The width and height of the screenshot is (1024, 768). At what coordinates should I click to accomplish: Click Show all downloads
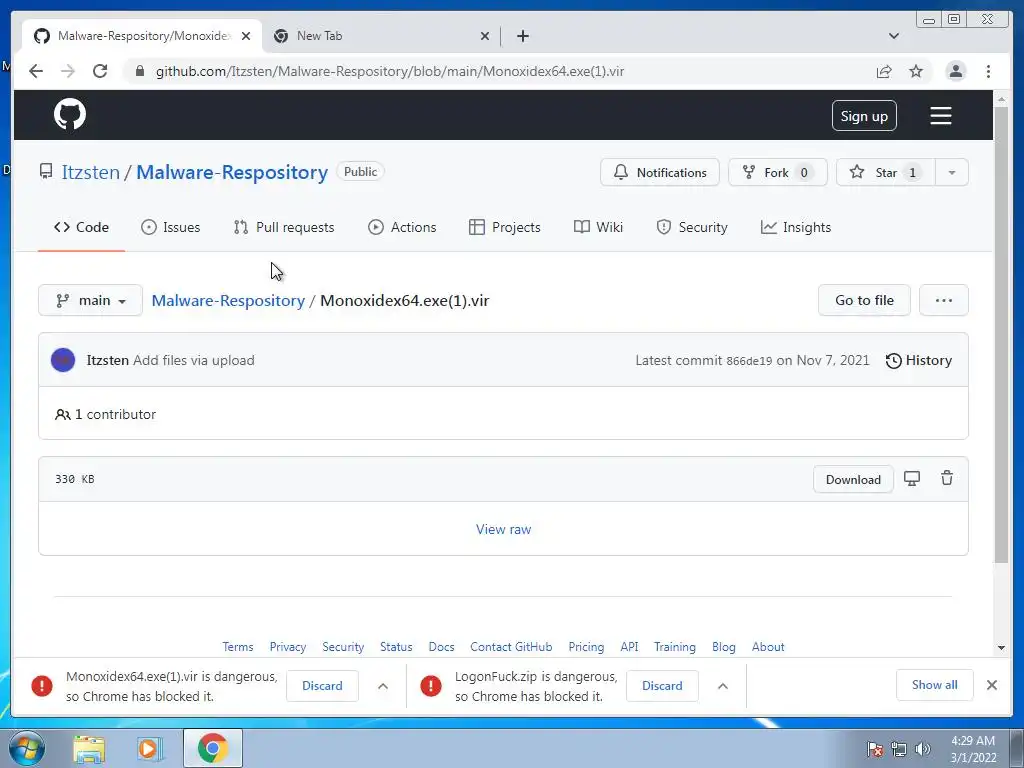[x=935, y=684]
